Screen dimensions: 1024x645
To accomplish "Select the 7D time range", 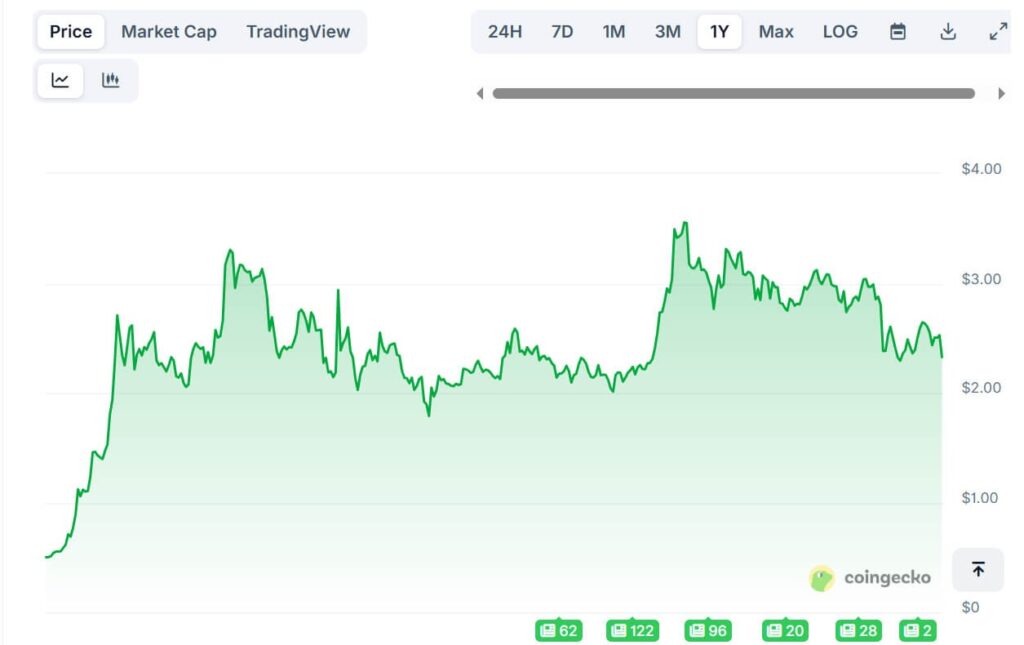I will tap(562, 32).
